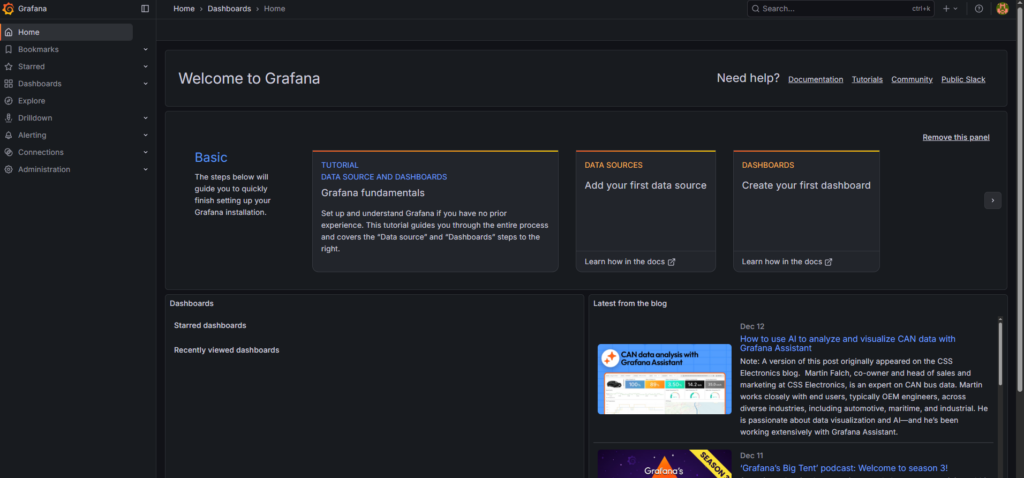Image resolution: width=1024 pixels, height=478 pixels.
Task: Expand the Alerting section chevron
Action: [x=145, y=135]
